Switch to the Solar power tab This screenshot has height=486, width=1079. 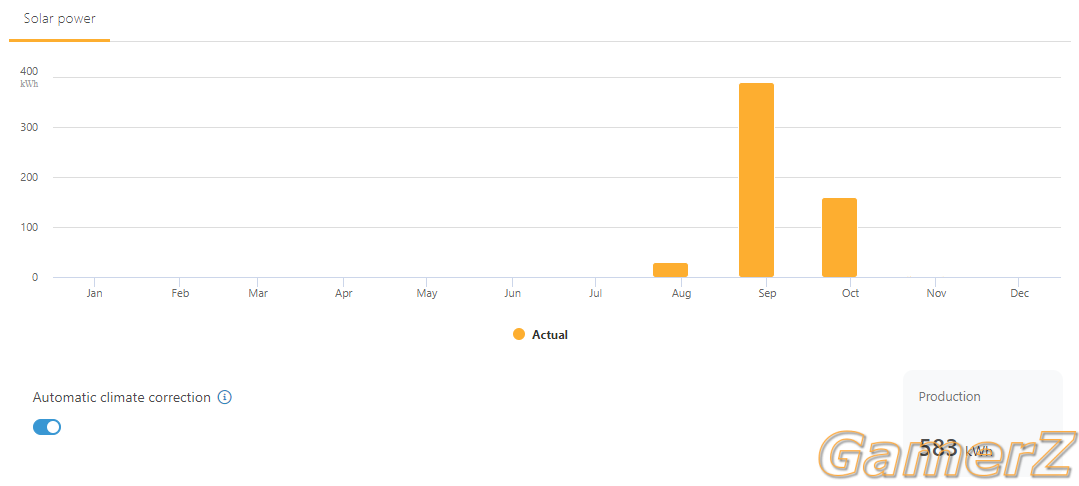(60, 19)
